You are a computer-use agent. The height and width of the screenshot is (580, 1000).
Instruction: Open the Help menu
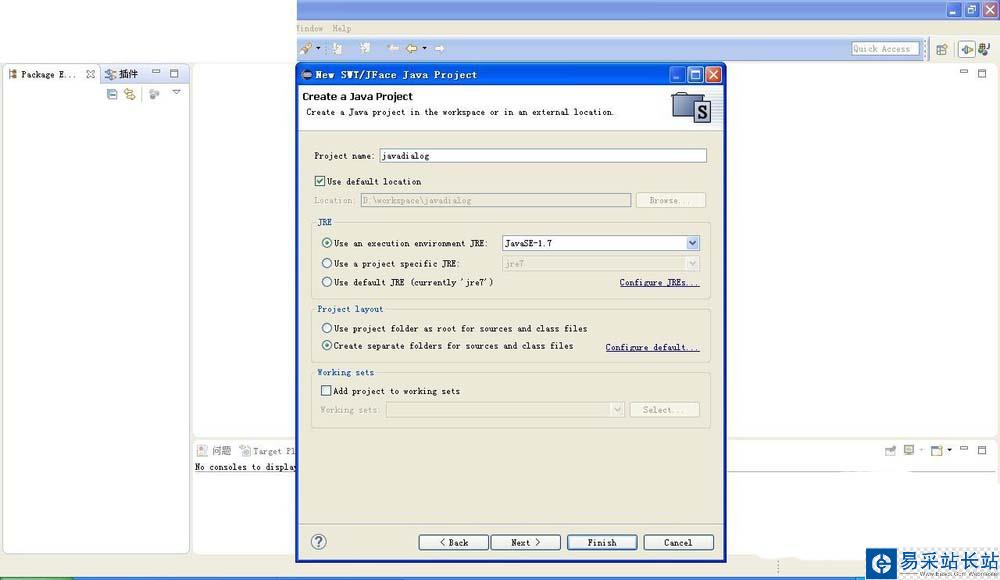341,28
